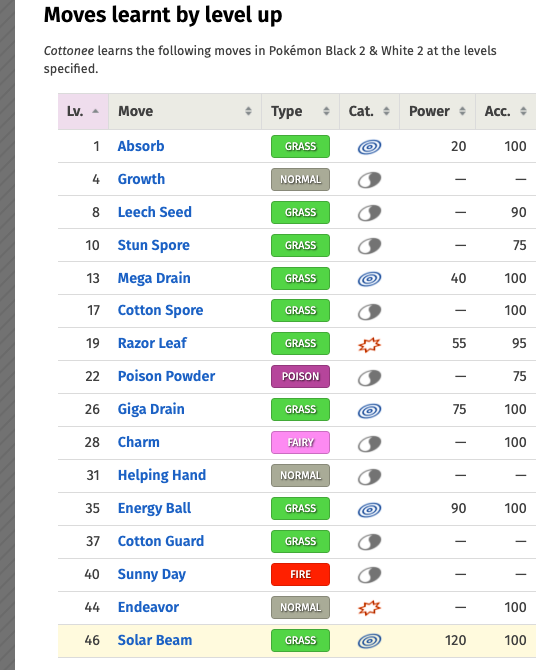Open the Sunny Day move link
557x670 pixels.
click(x=152, y=574)
